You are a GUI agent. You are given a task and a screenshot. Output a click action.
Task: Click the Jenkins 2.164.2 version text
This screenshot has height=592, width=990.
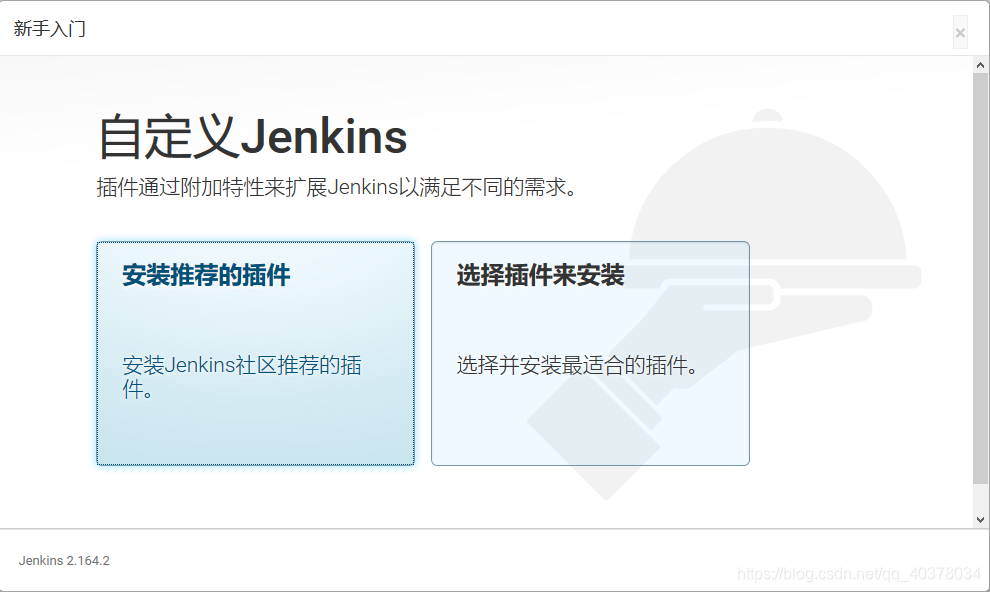tap(64, 560)
